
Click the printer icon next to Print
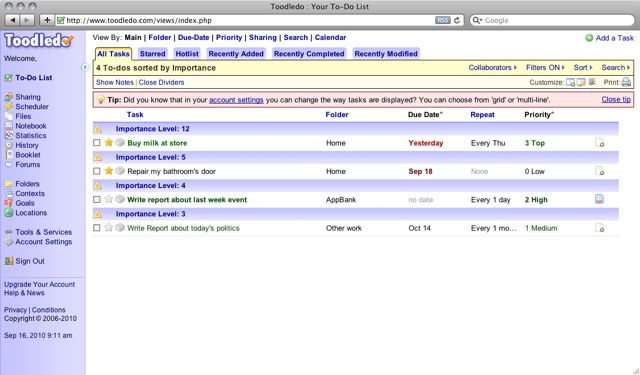(626, 82)
